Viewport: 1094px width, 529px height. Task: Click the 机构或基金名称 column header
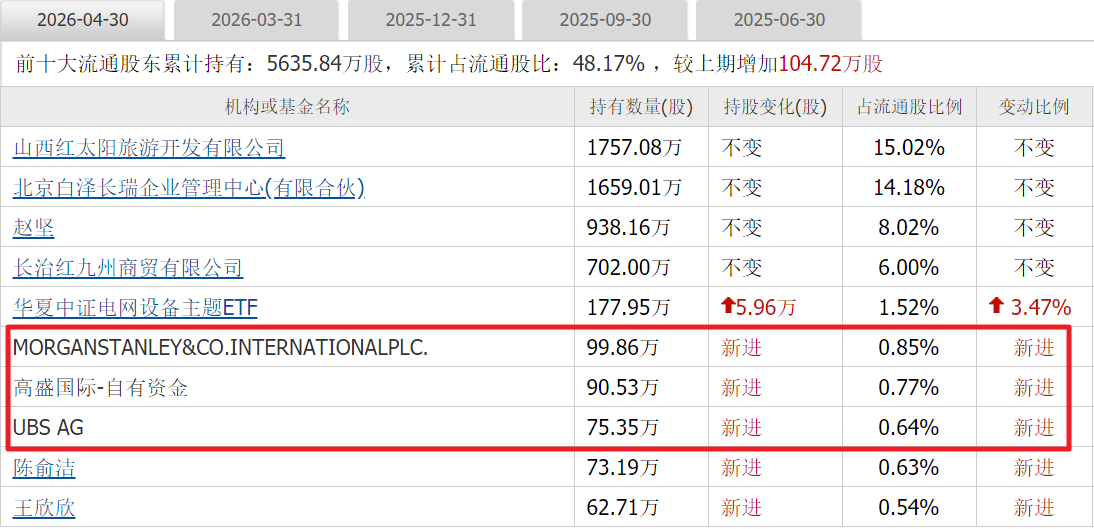[x=287, y=107]
